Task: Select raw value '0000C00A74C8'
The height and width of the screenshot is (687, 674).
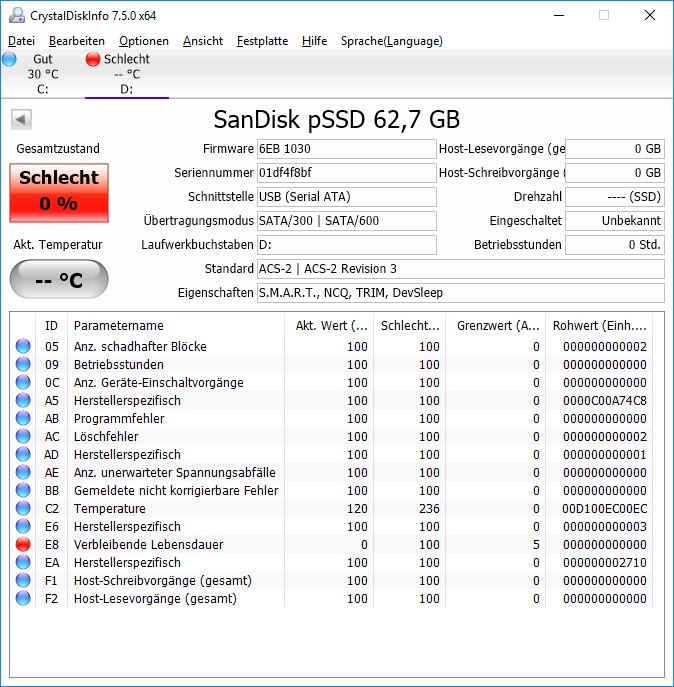Action: (x=605, y=400)
